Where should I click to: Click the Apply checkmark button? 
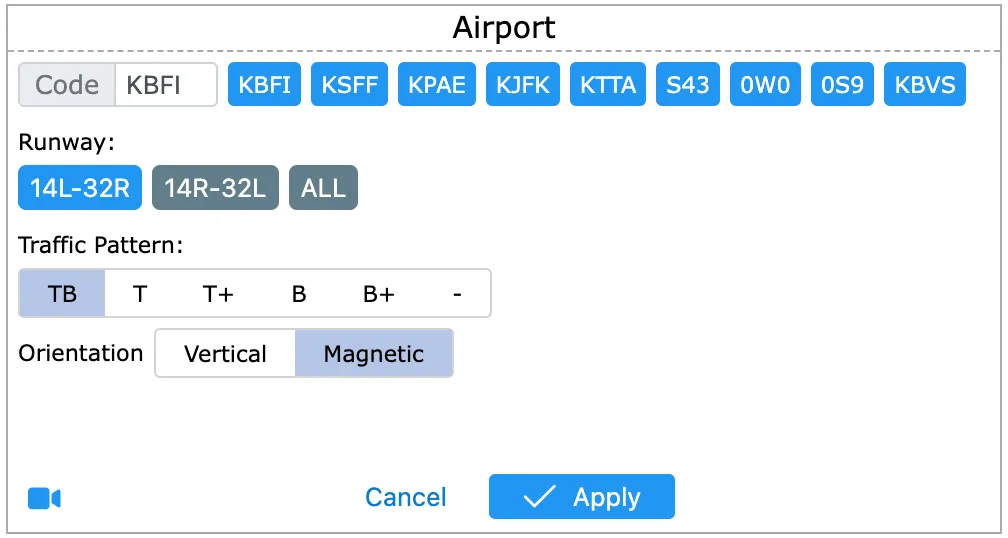coord(581,497)
